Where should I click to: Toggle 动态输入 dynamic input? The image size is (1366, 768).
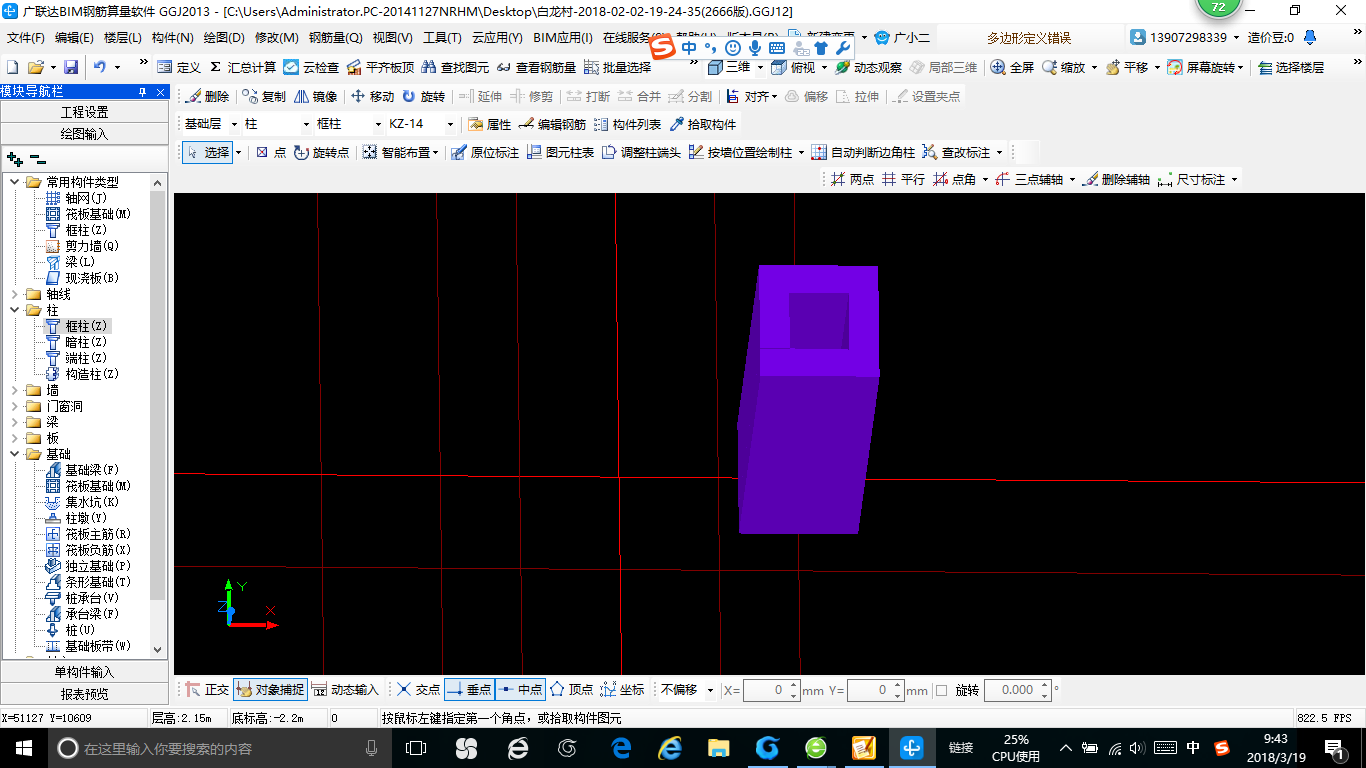(345, 689)
